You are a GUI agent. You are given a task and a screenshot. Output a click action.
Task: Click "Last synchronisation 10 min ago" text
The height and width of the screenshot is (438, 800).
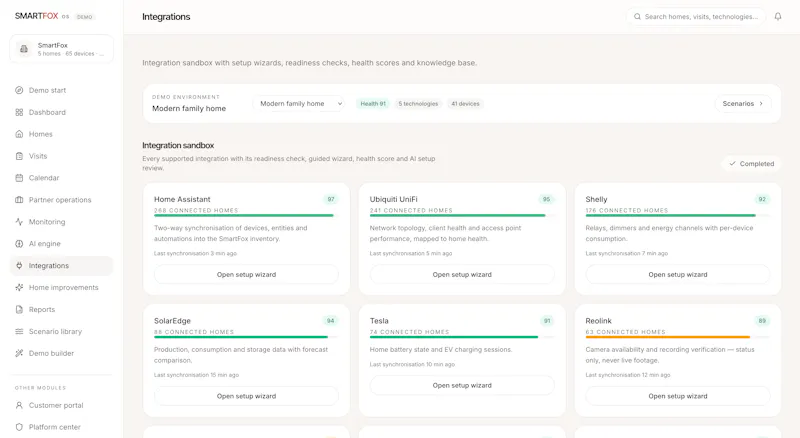pyautogui.click(x=412, y=364)
